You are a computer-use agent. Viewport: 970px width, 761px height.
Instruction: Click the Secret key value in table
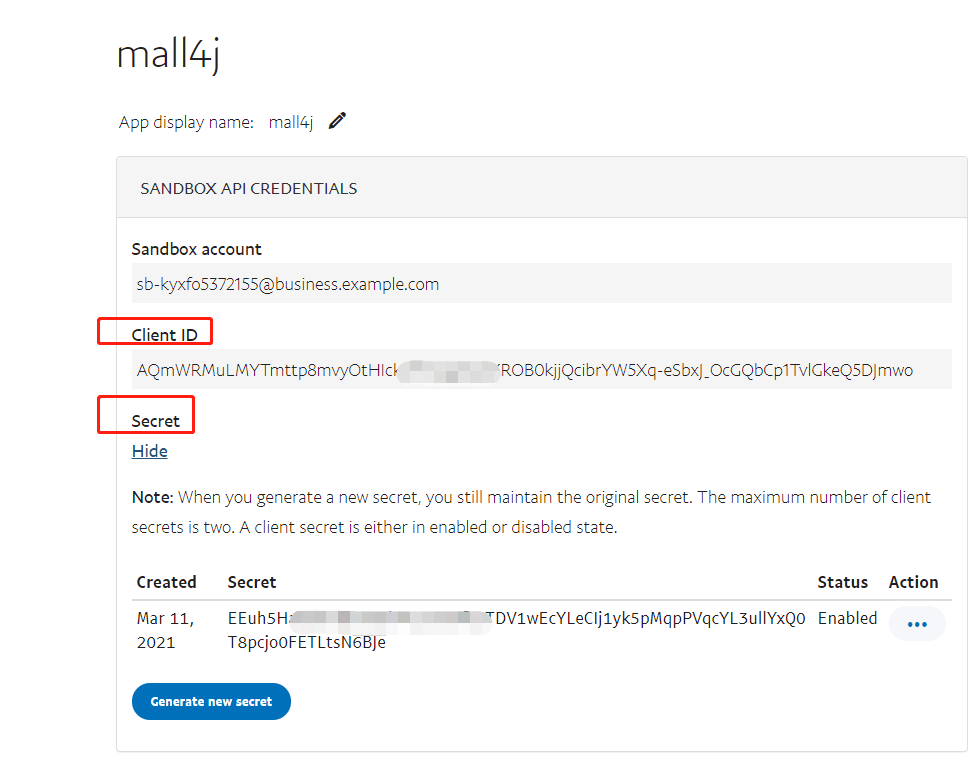pos(517,630)
